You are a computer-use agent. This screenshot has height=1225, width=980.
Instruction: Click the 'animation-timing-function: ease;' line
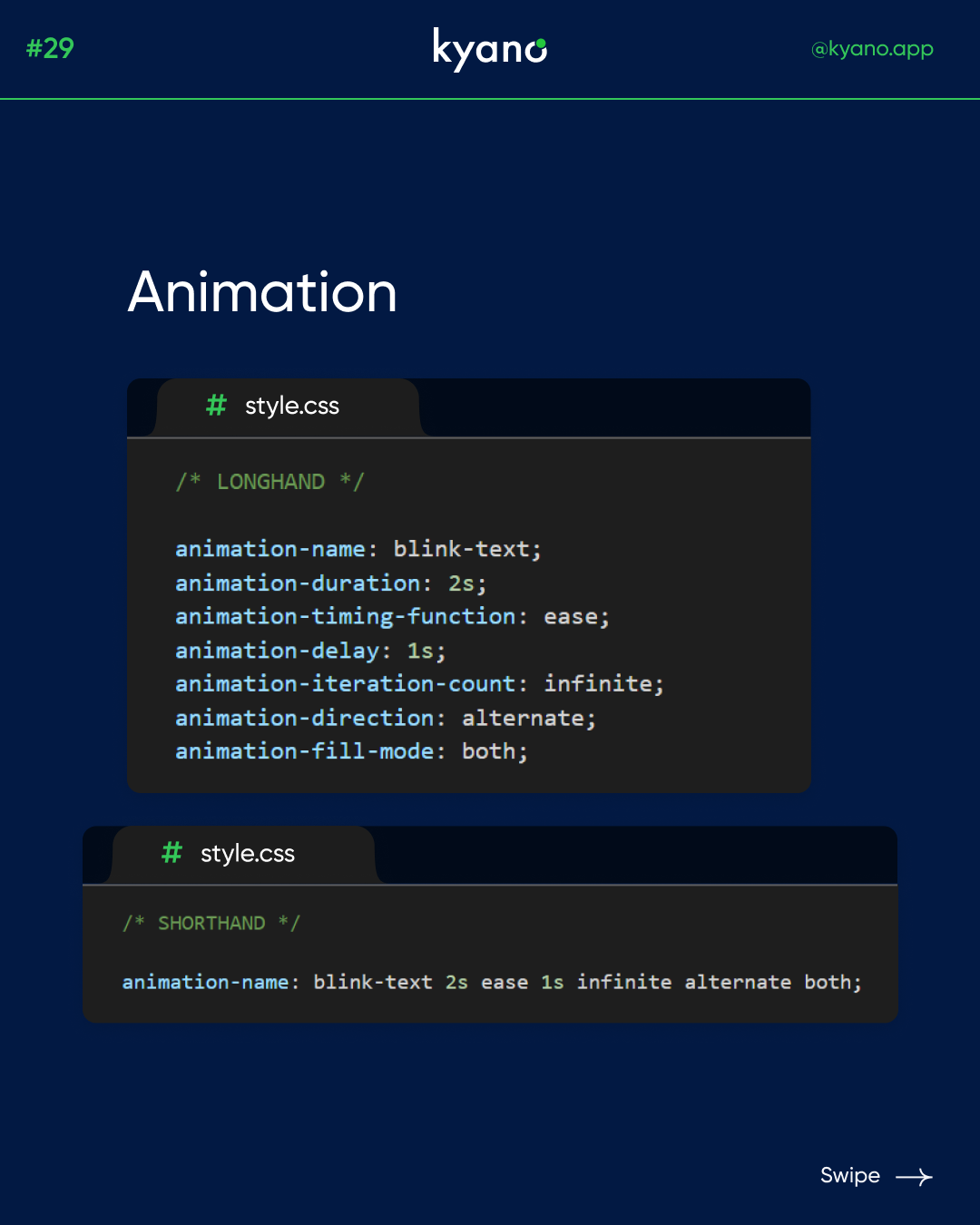393,617
